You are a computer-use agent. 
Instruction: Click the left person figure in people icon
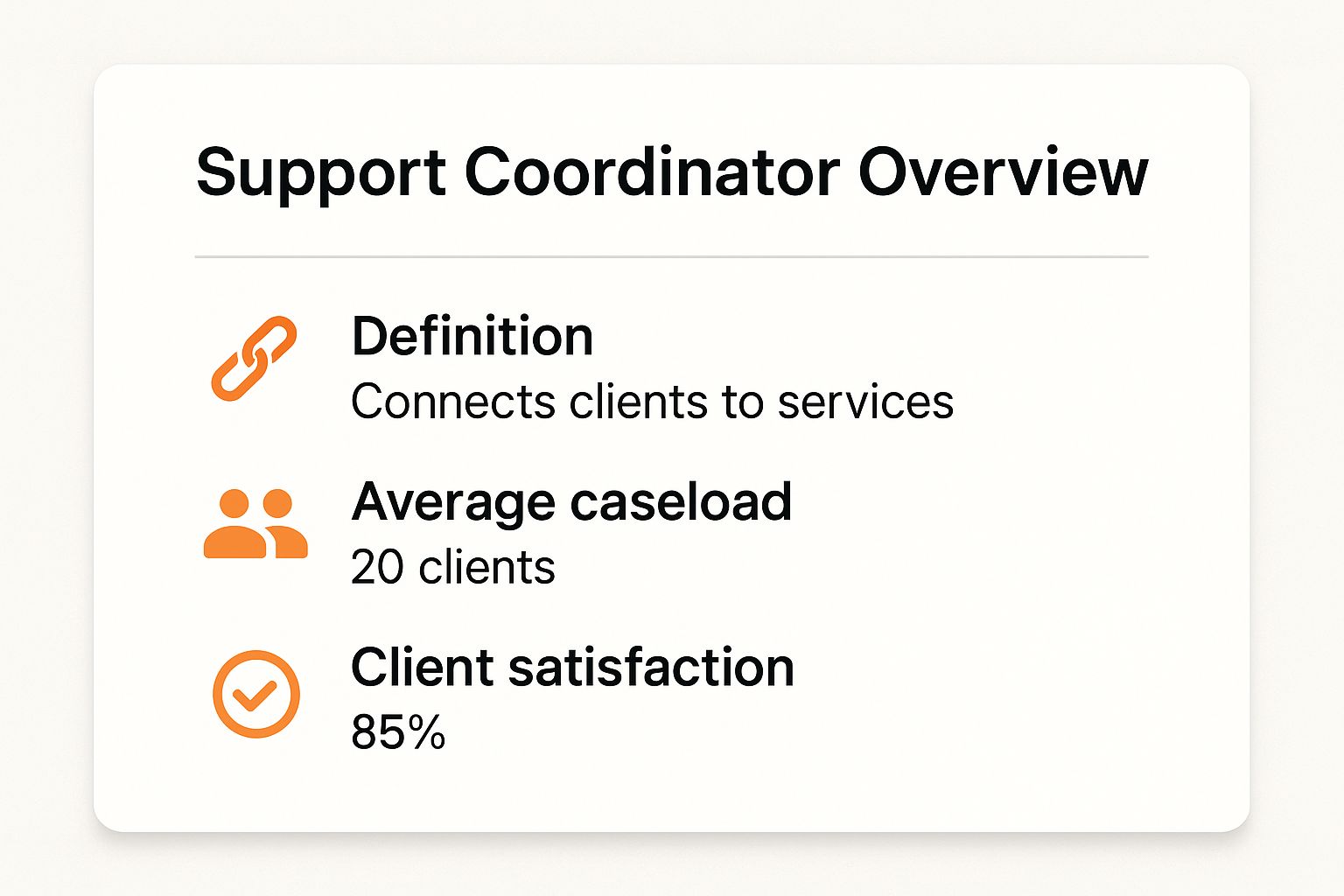pyautogui.click(x=234, y=523)
